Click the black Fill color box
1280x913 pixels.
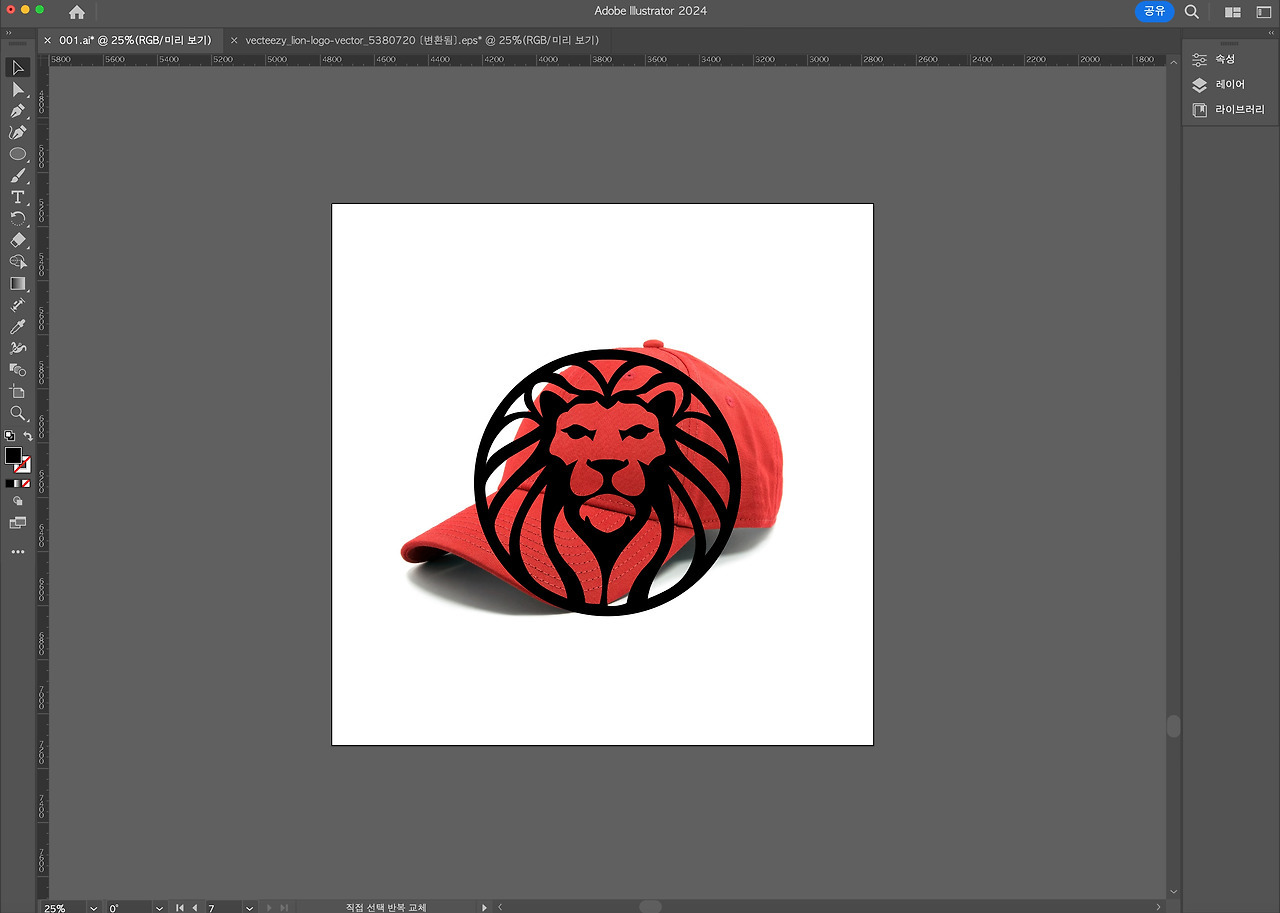(11, 455)
